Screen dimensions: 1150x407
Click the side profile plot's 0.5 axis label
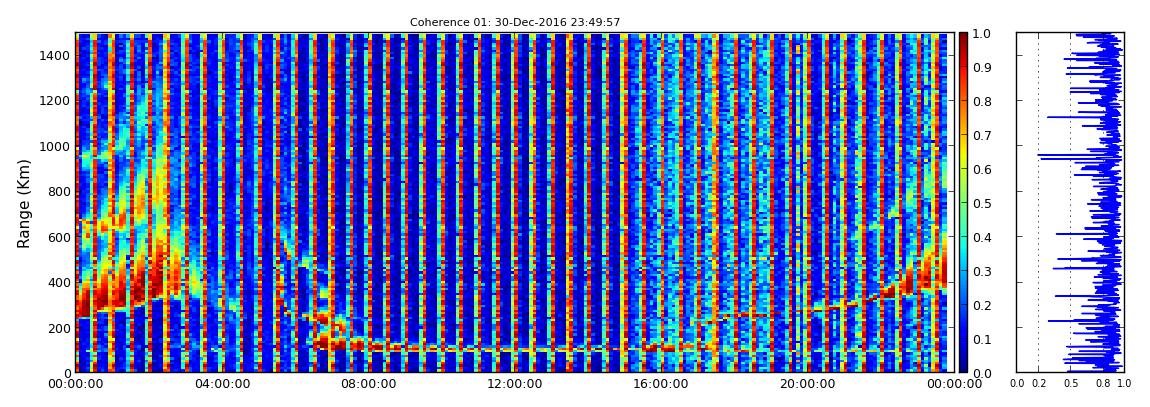1071,384
